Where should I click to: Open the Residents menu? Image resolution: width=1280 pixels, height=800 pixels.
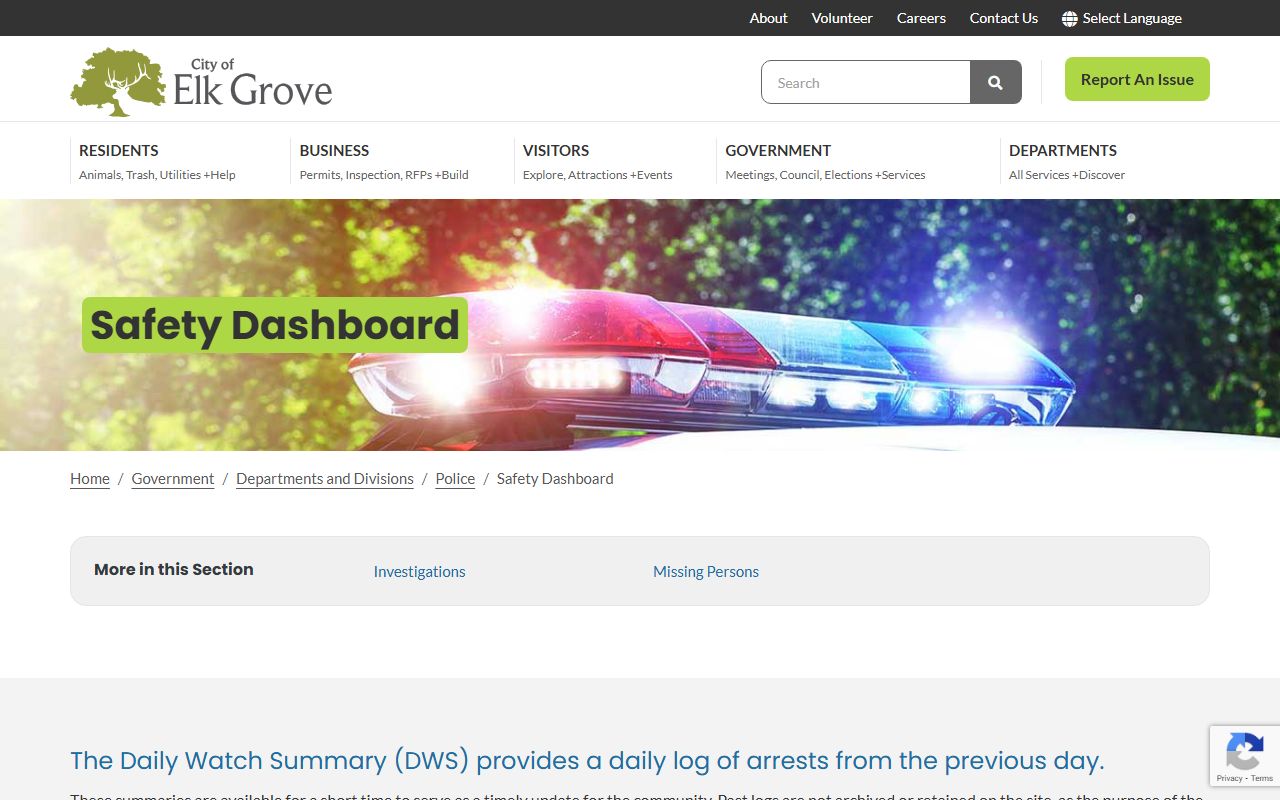point(157,161)
